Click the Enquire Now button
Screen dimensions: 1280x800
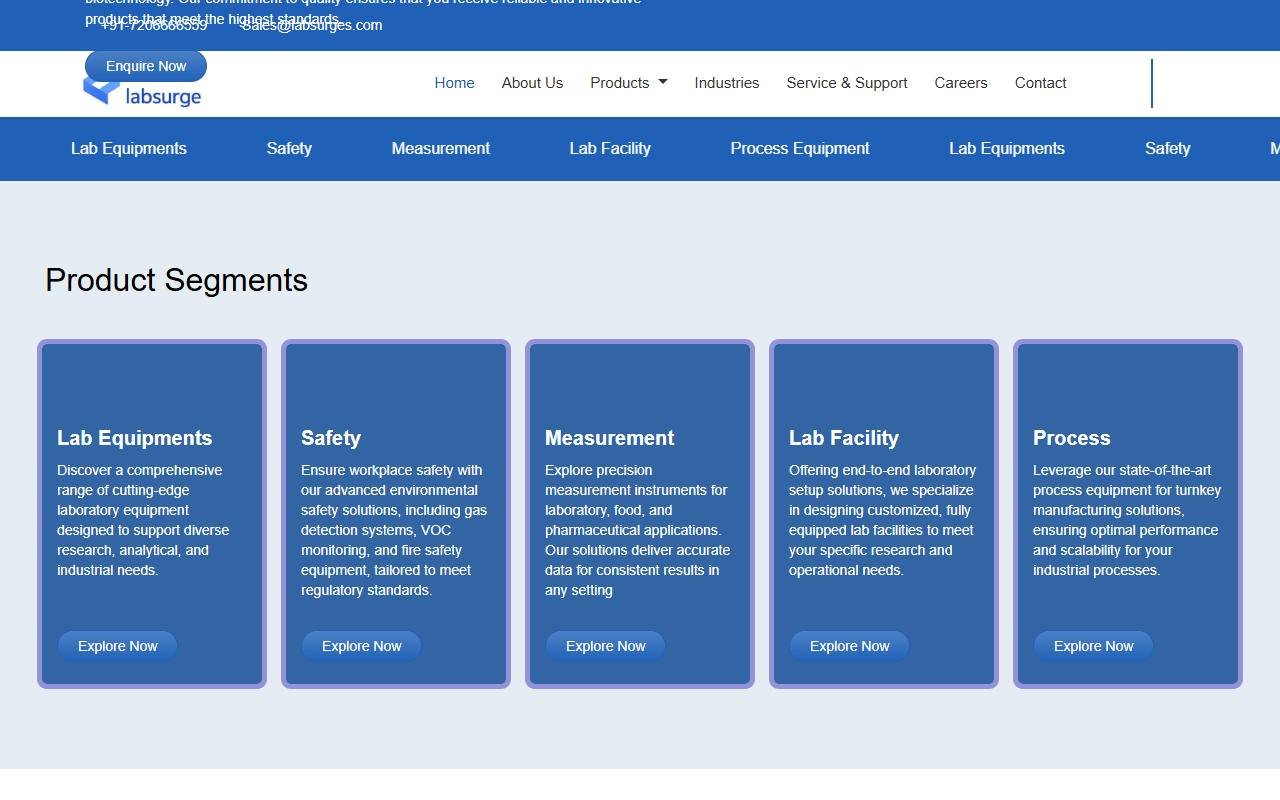point(146,66)
